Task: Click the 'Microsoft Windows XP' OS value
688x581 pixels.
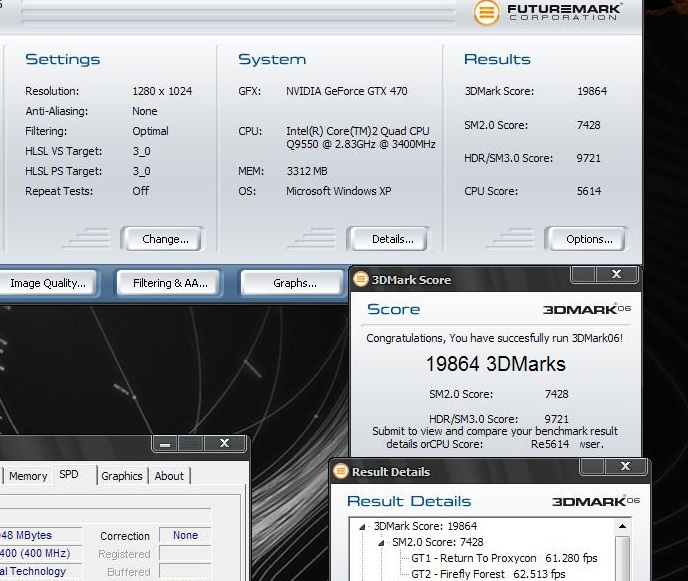Action: 339,191
